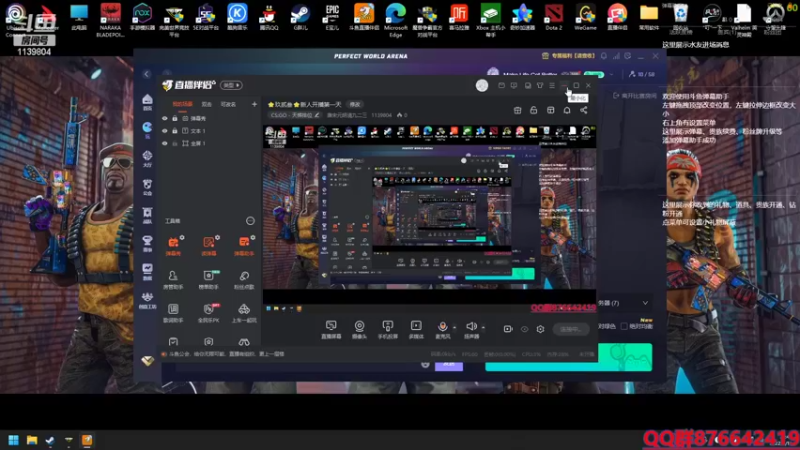Open the 粉丝点歌 tool
Viewport: 800px width, 450px height.
tap(244, 280)
